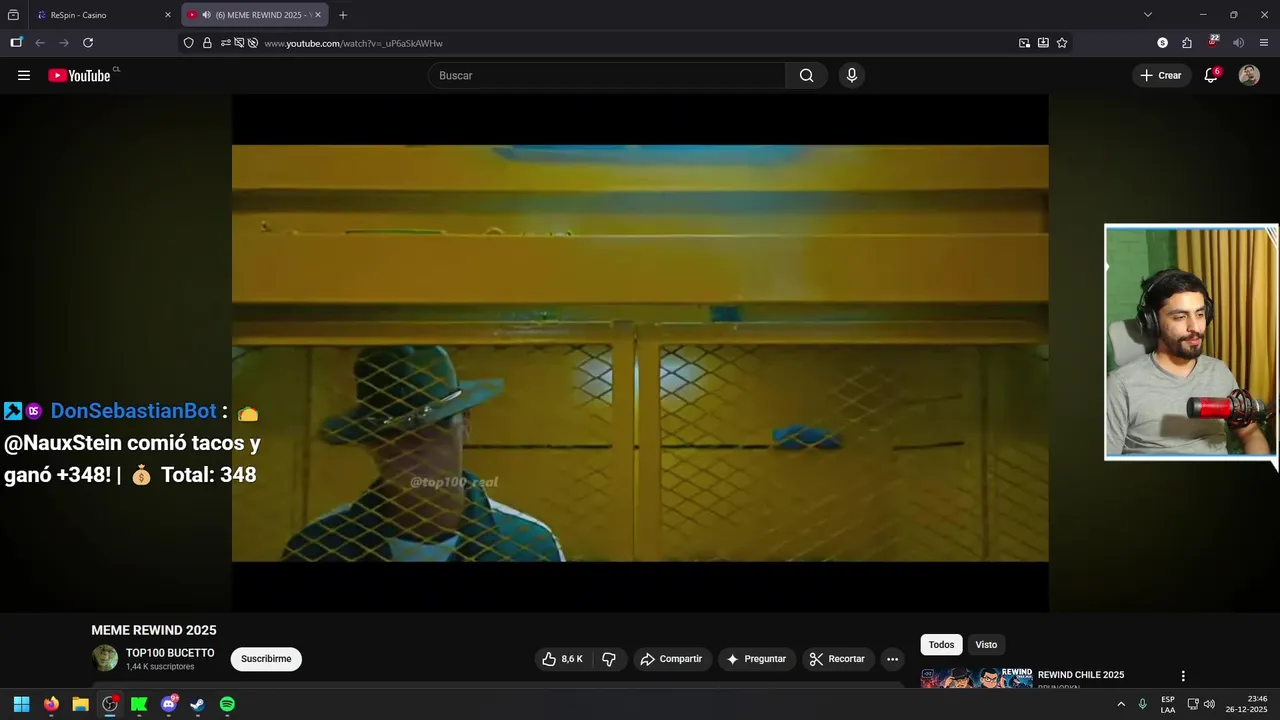The image size is (1280, 720).
Task: Open the system clock showing 23:46
Action: click(x=1246, y=704)
